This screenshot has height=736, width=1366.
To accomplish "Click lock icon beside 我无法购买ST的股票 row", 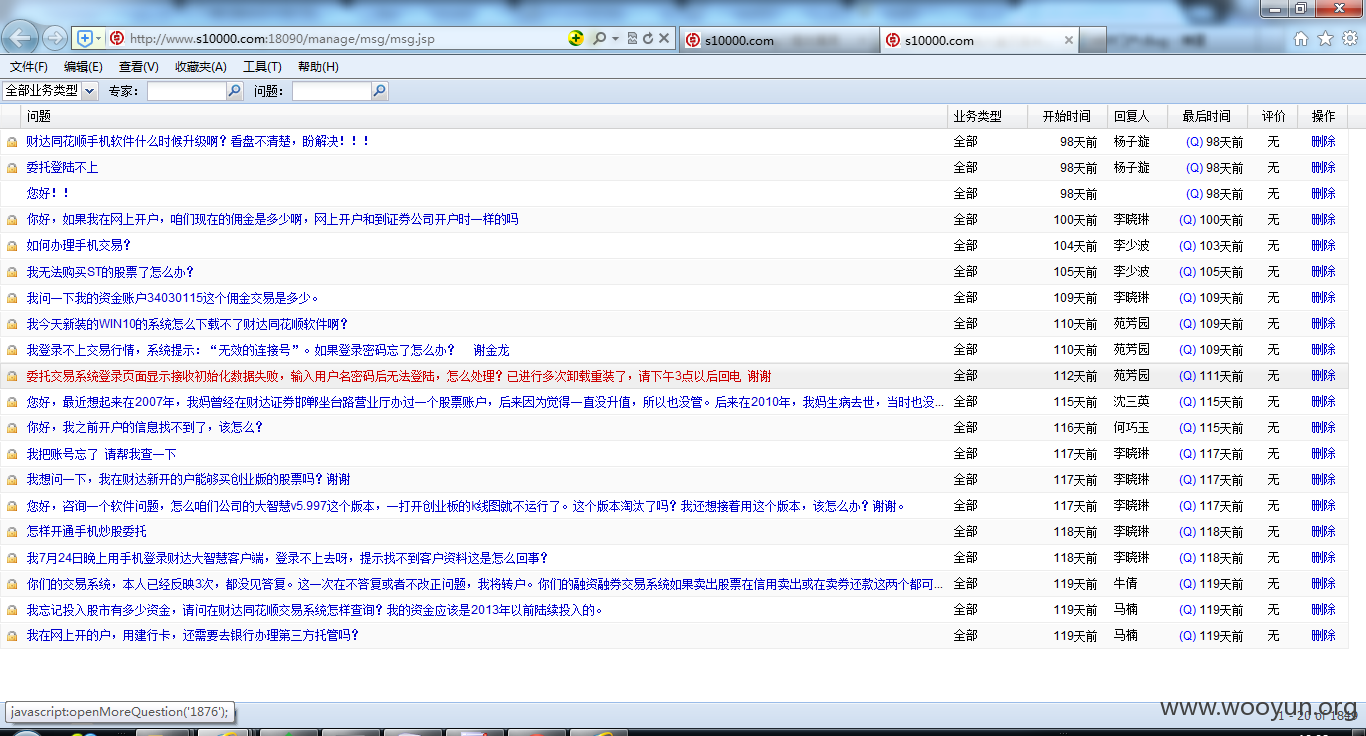I will pyautogui.click(x=12, y=272).
